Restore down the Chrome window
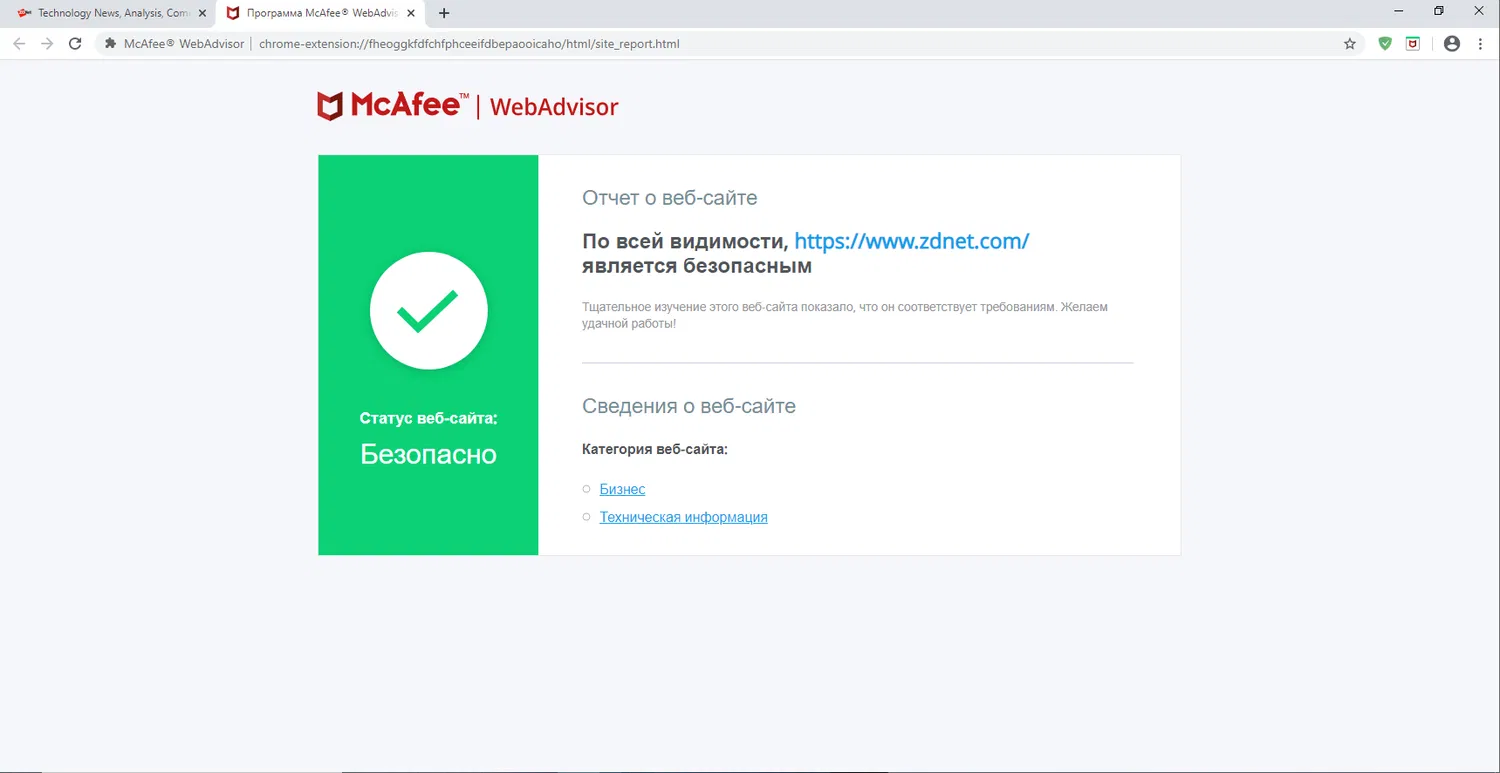The image size is (1500, 773). [x=1439, y=11]
